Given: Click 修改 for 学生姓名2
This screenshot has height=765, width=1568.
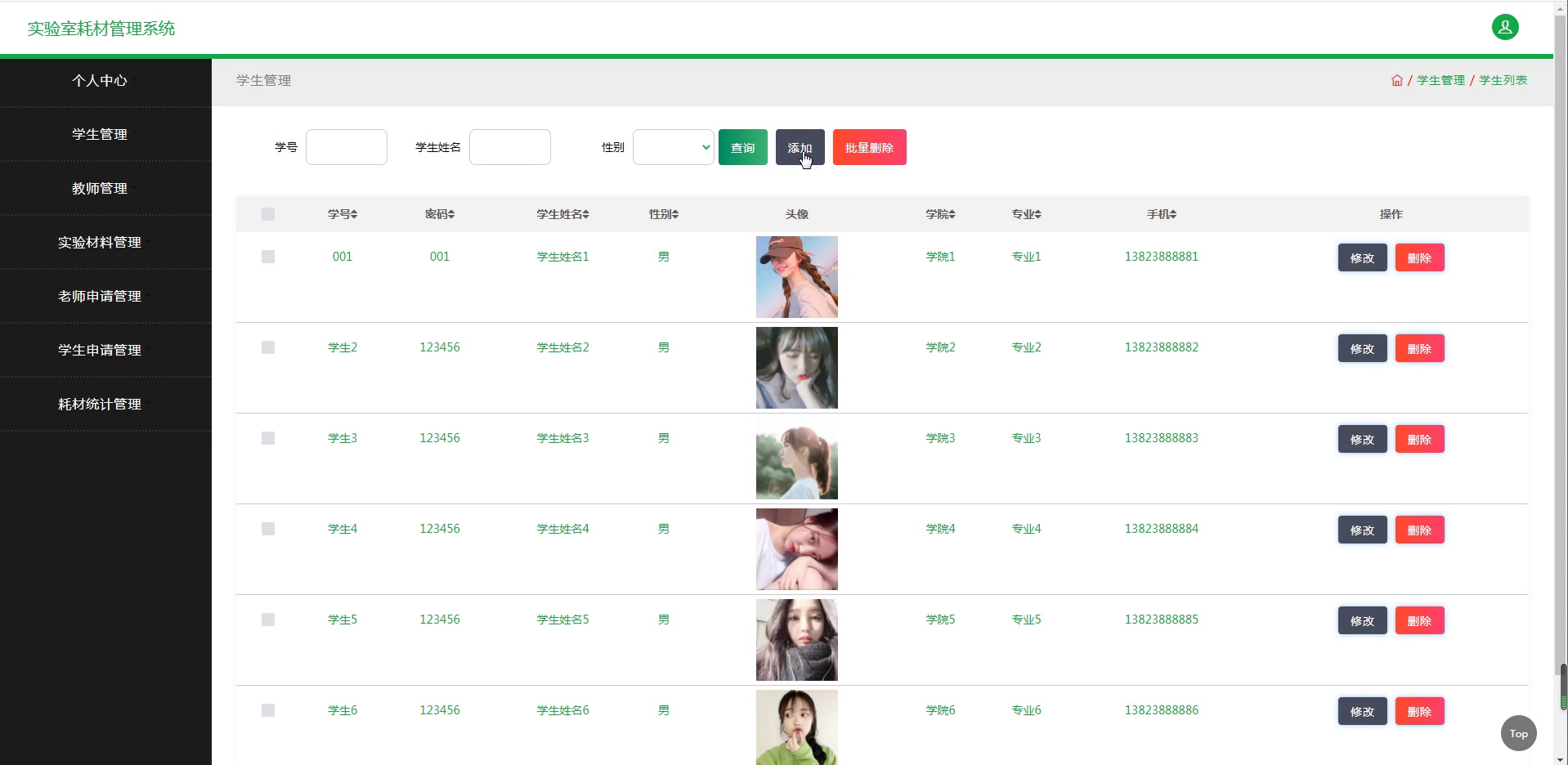Looking at the screenshot, I should tap(1363, 348).
